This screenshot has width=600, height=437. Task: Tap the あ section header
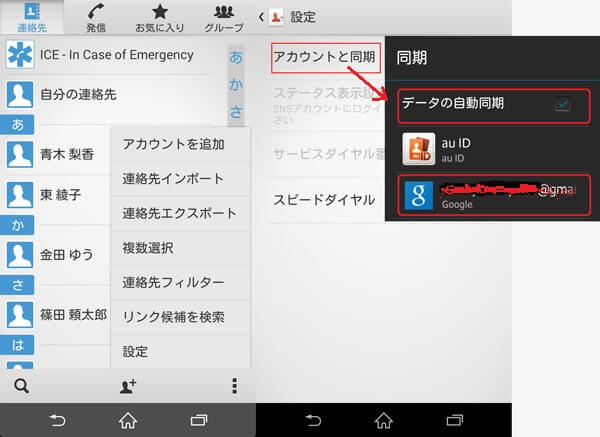point(17,125)
